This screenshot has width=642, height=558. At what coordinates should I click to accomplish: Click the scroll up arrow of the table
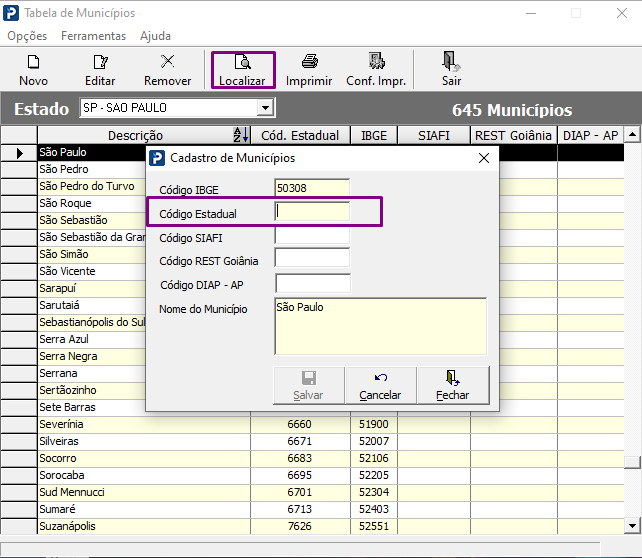633,135
